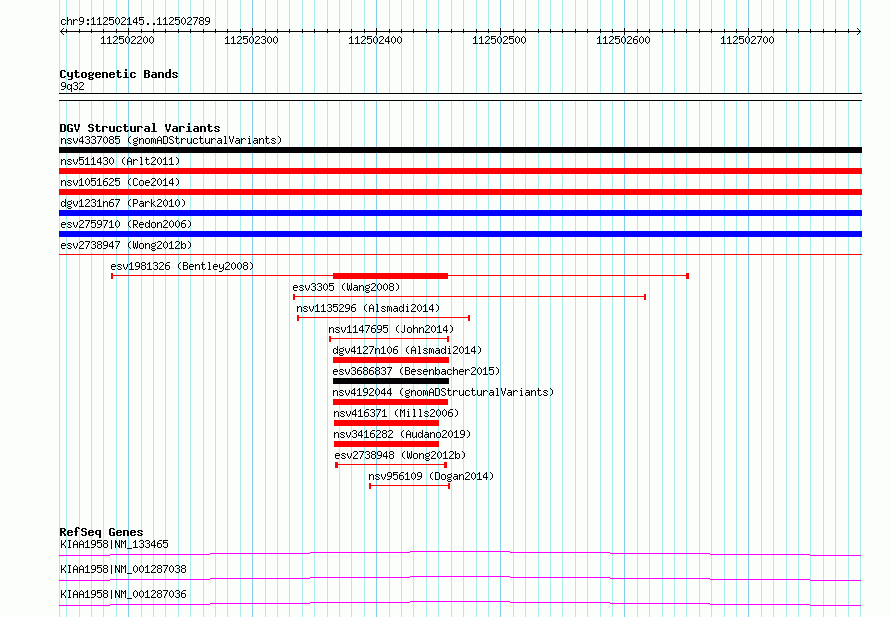Image resolution: width=890 pixels, height=617 pixels.
Task: Click ruler position 112502700
Action: point(747,40)
